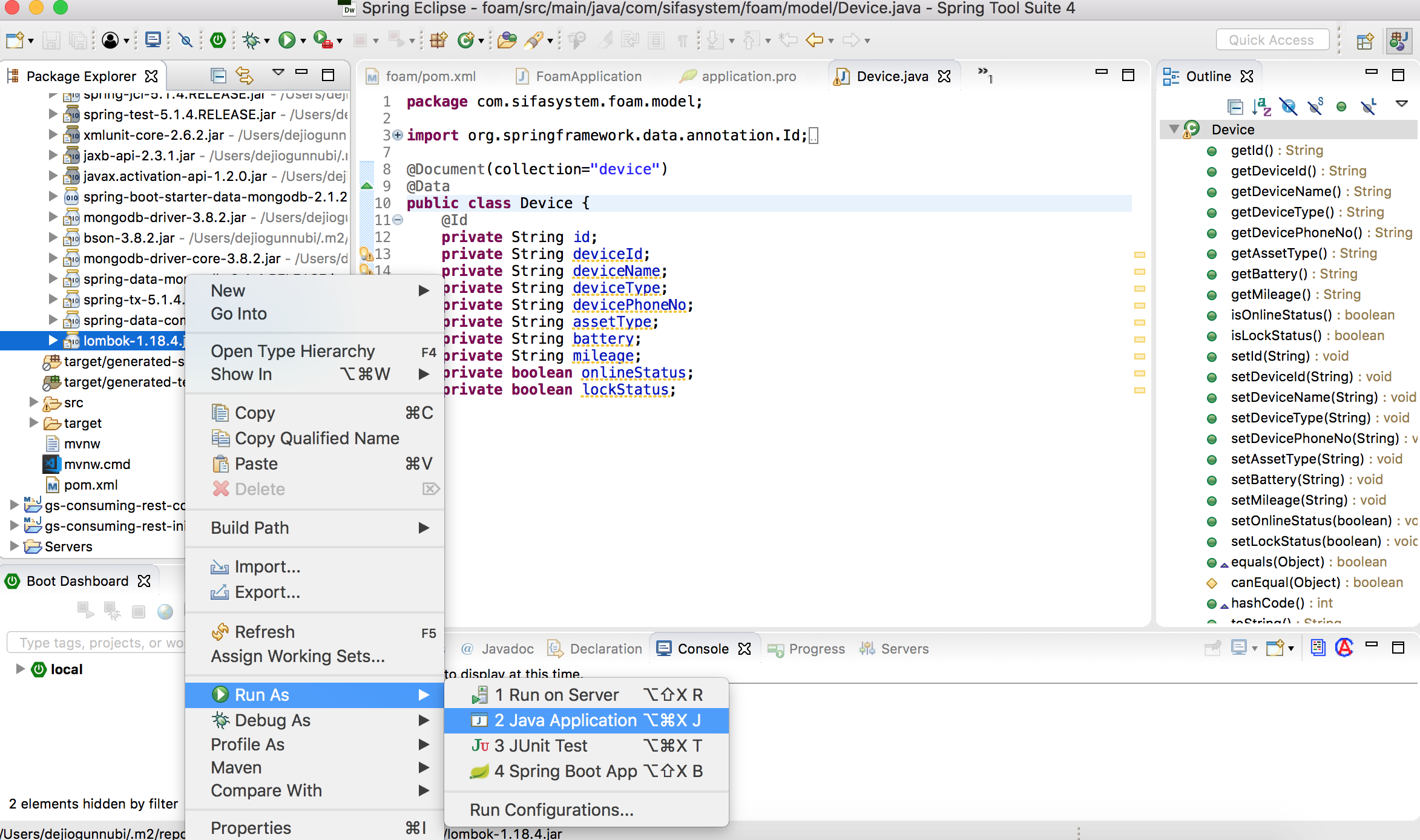The width and height of the screenshot is (1420, 840).
Task: Click the green Run toolbar button
Action: [x=287, y=40]
